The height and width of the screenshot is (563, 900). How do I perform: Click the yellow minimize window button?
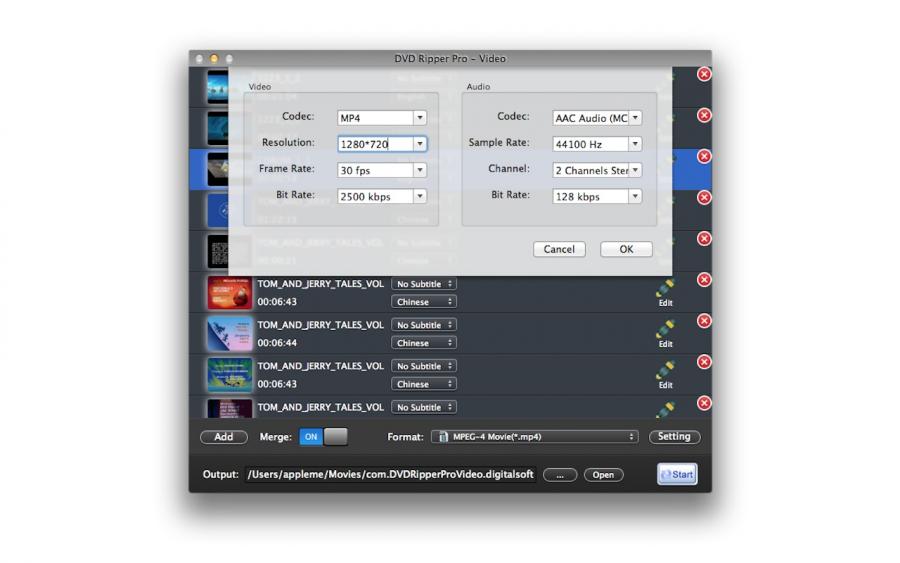[x=214, y=59]
